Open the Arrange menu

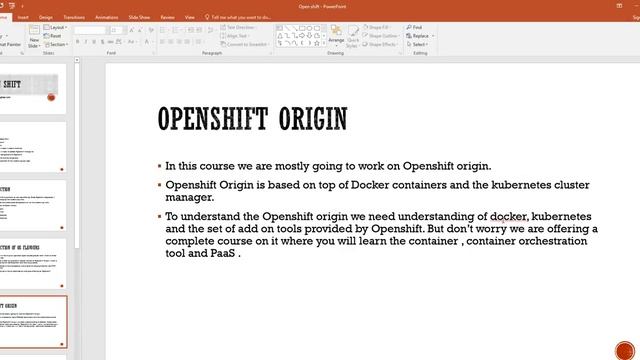[336, 35]
